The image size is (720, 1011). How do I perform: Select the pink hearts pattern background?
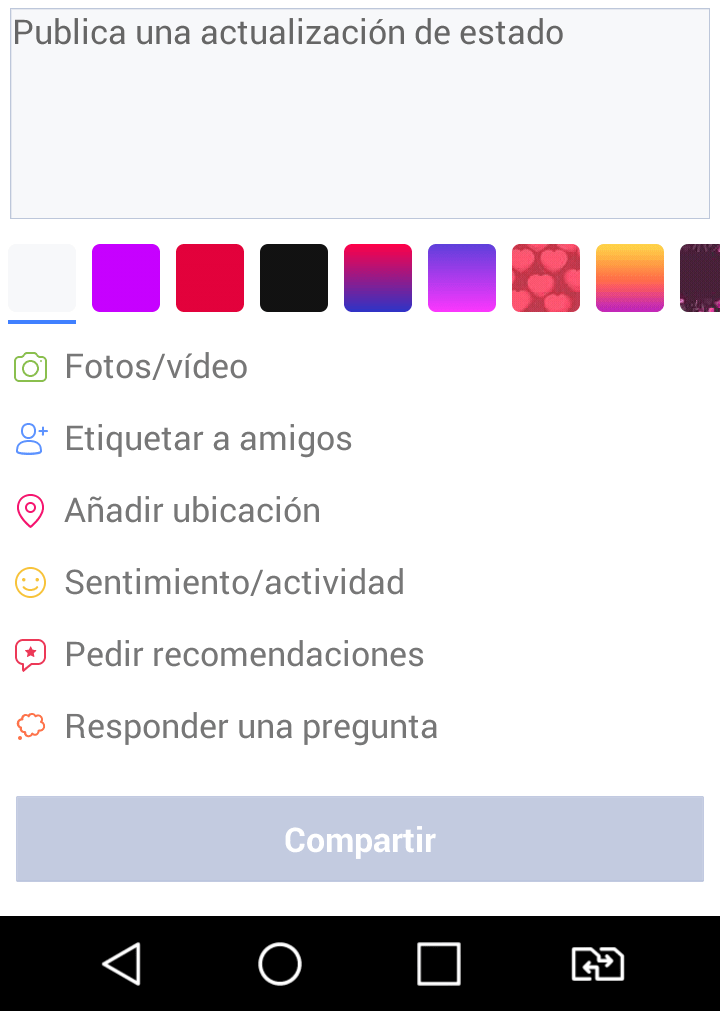(546, 278)
